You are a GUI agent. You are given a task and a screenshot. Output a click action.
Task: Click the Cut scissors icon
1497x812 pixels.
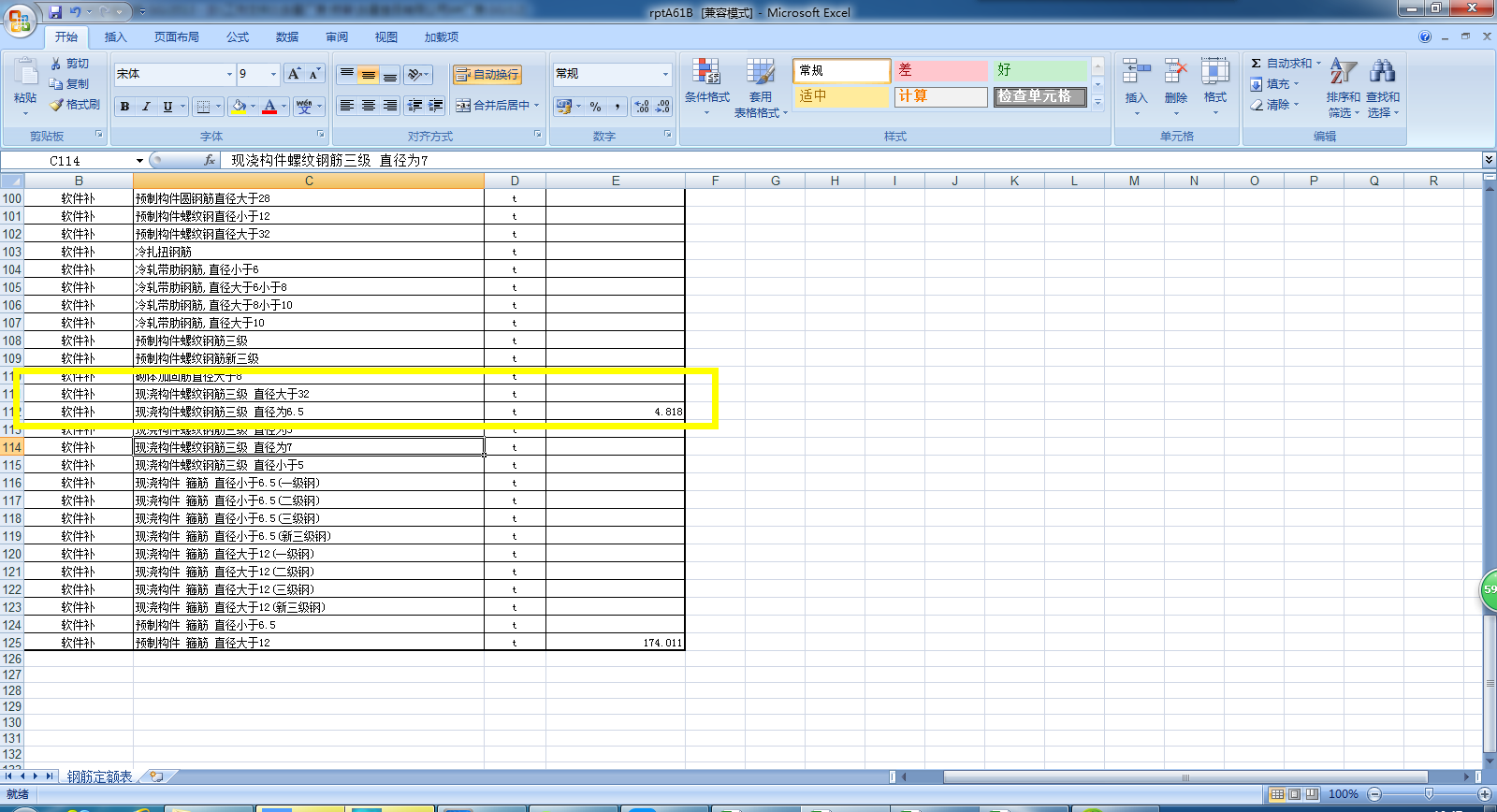pyautogui.click(x=56, y=64)
